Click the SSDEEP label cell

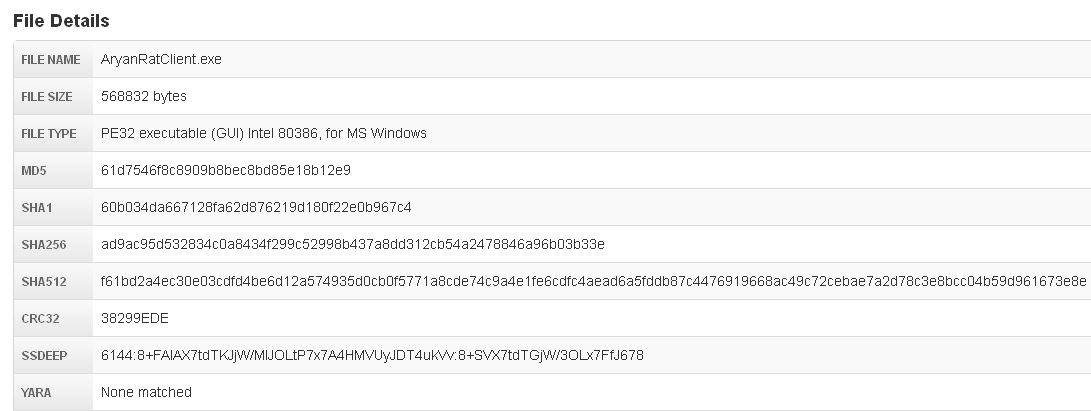(x=42, y=356)
